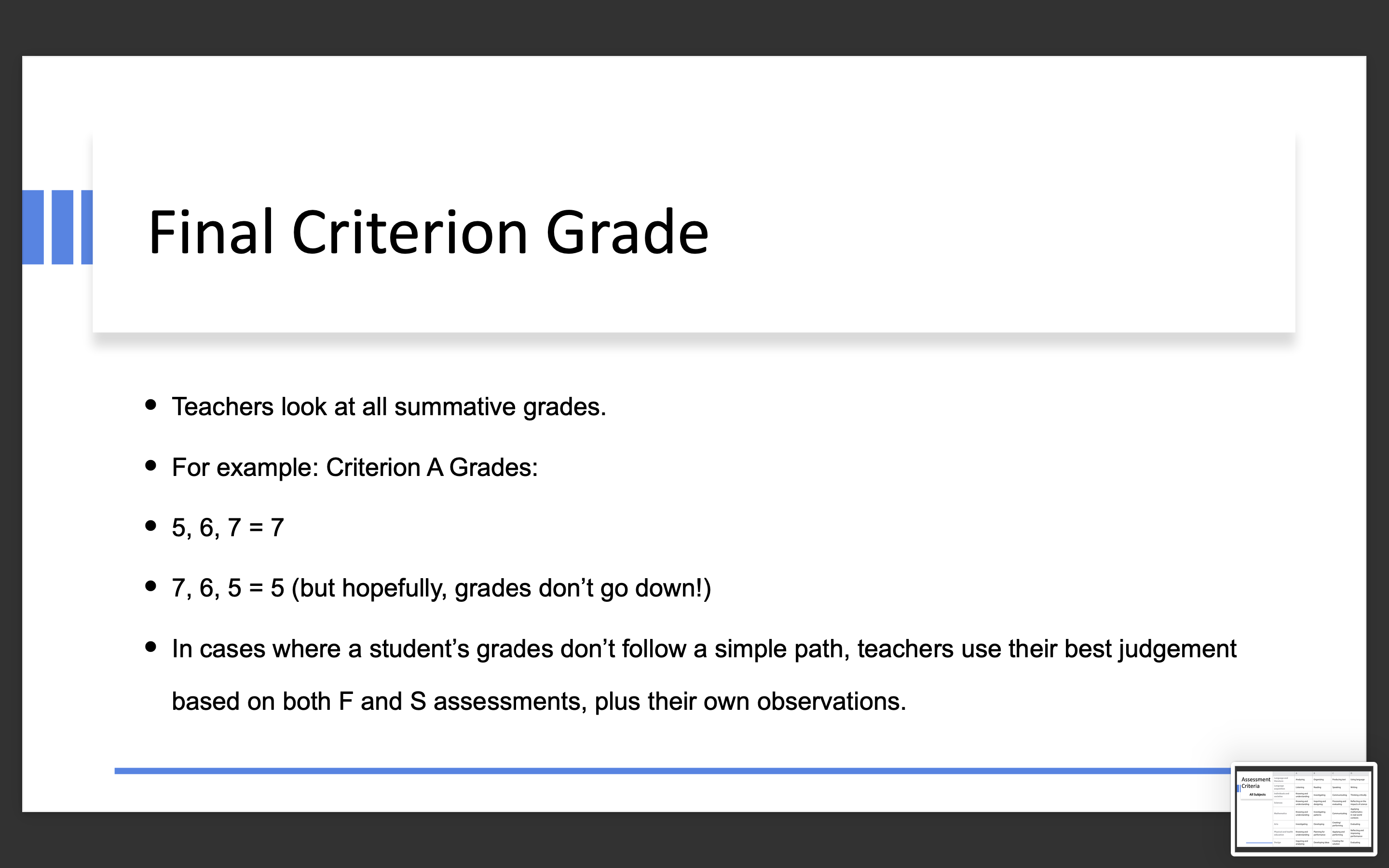This screenshot has height=868, width=1389.
Task: Click the bullet dot before 'In cases where'
Action: (151, 647)
